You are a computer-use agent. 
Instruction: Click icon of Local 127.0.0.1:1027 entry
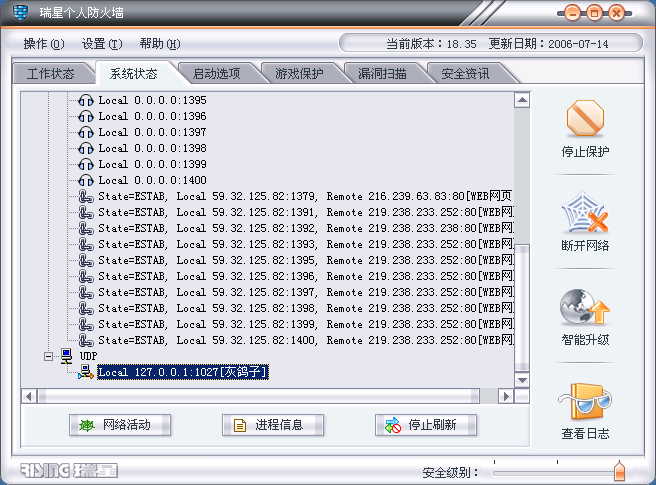(x=86, y=372)
